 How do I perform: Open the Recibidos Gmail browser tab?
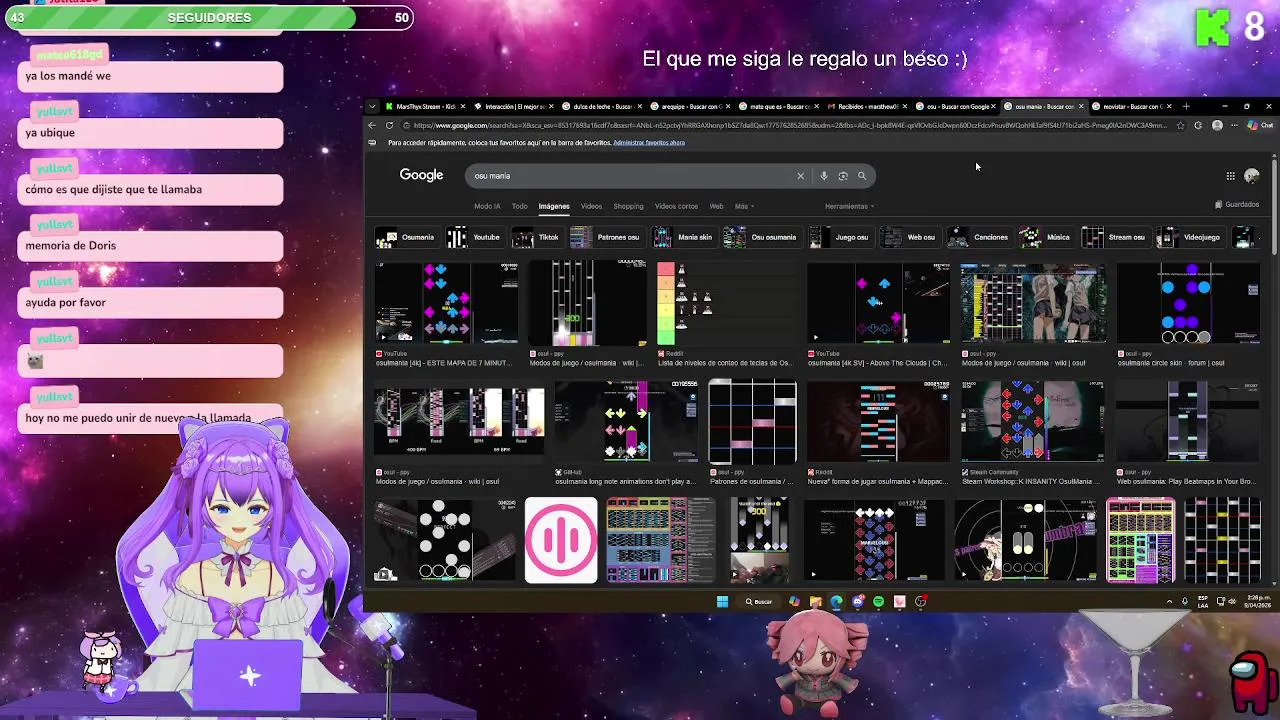(x=866, y=106)
